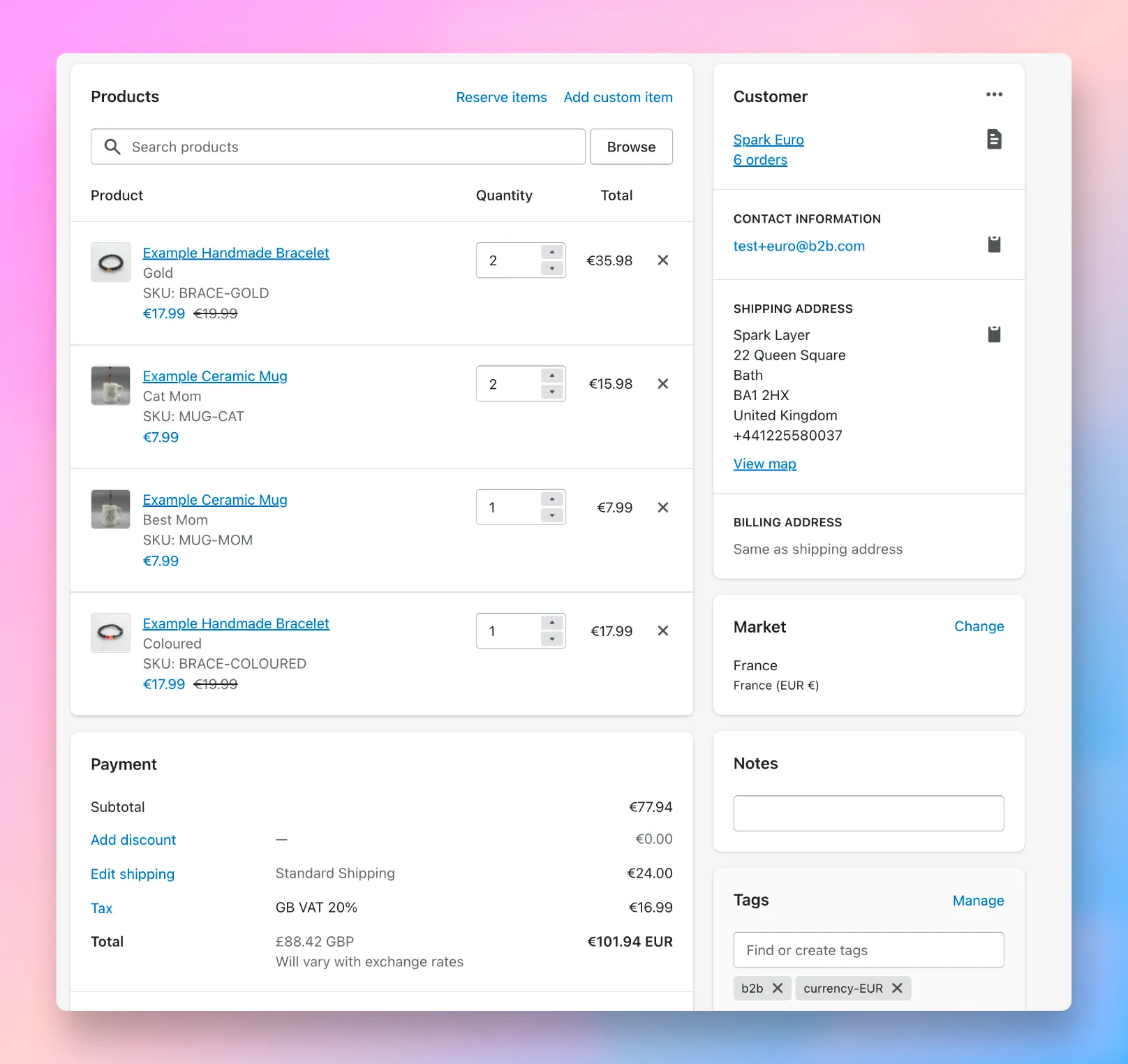
Task: Remove the currency-EUR tag
Action: pos(898,988)
